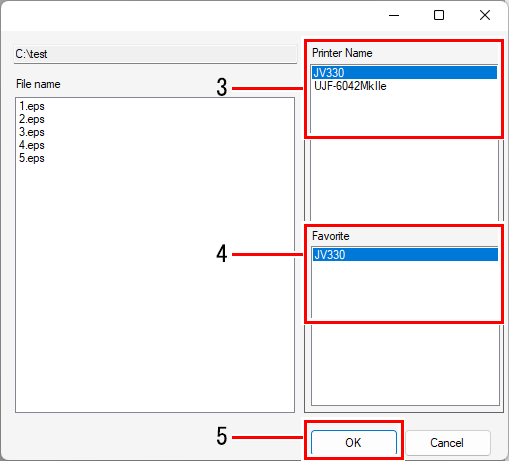Choose the UJF-6042MkIIe printer

coord(350,86)
